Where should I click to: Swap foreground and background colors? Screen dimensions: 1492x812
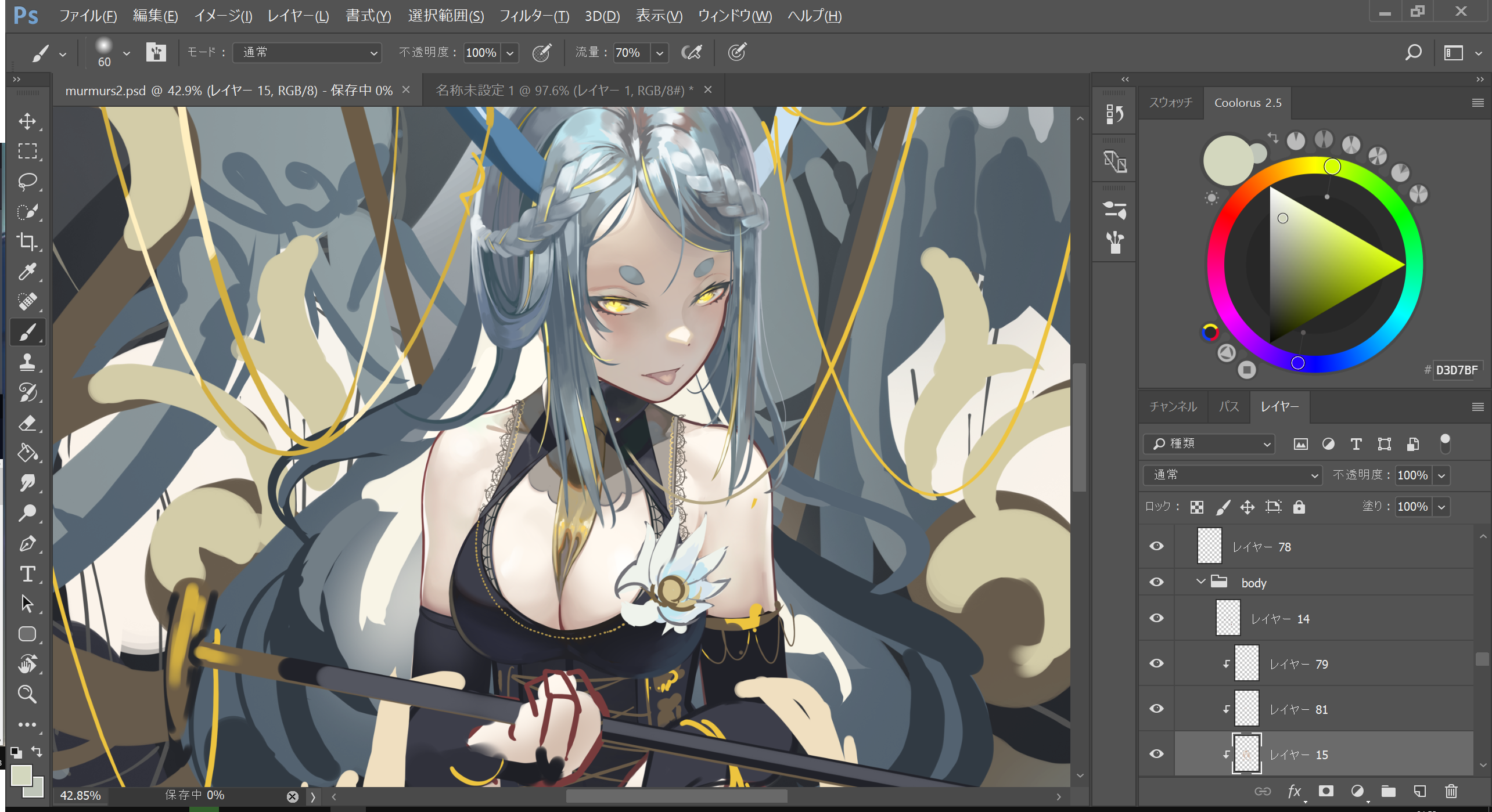[37, 752]
